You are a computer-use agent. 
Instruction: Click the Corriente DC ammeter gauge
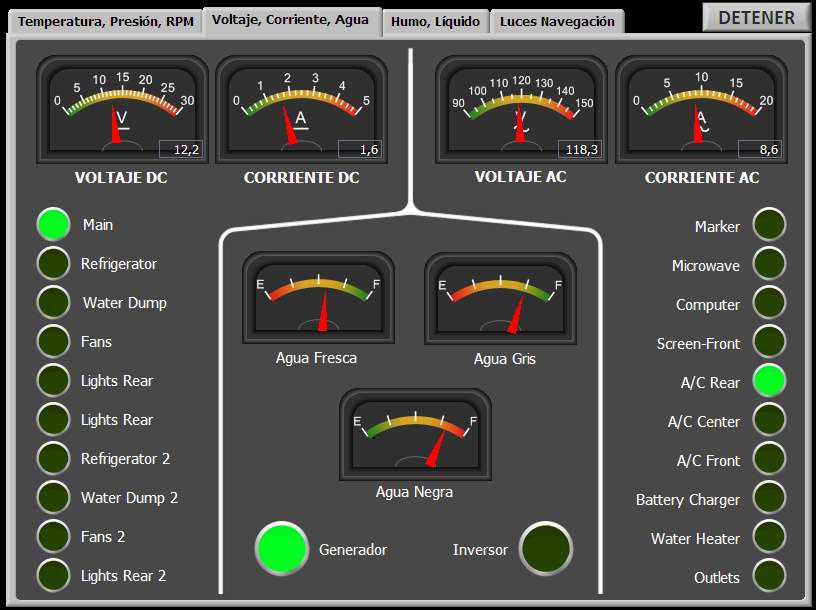point(302,110)
